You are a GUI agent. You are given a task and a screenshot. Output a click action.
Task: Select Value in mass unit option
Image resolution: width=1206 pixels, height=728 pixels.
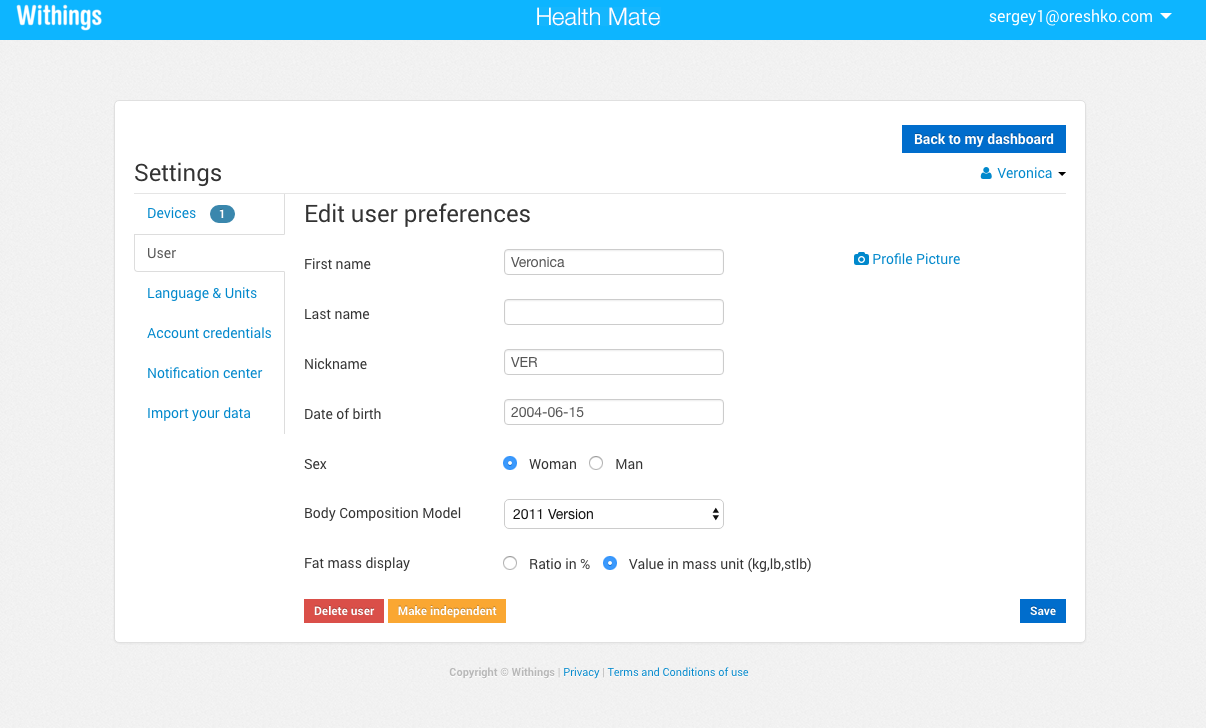pos(610,563)
